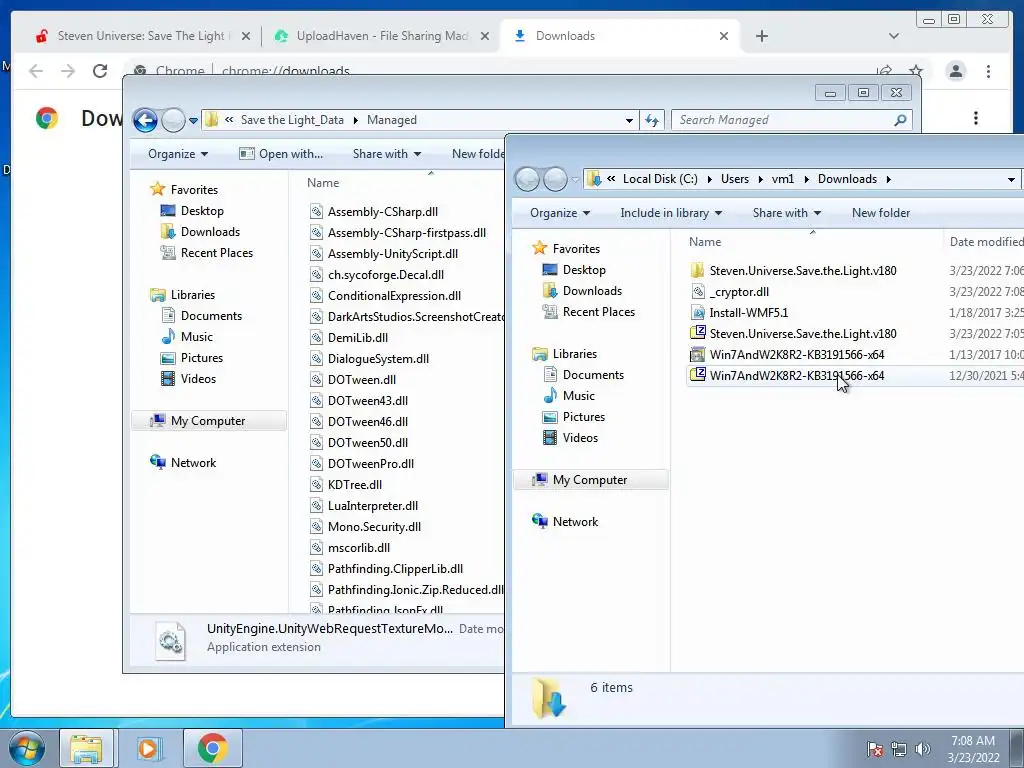Click refresh button beside Managed address bar

pyautogui.click(x=652, y=120)
